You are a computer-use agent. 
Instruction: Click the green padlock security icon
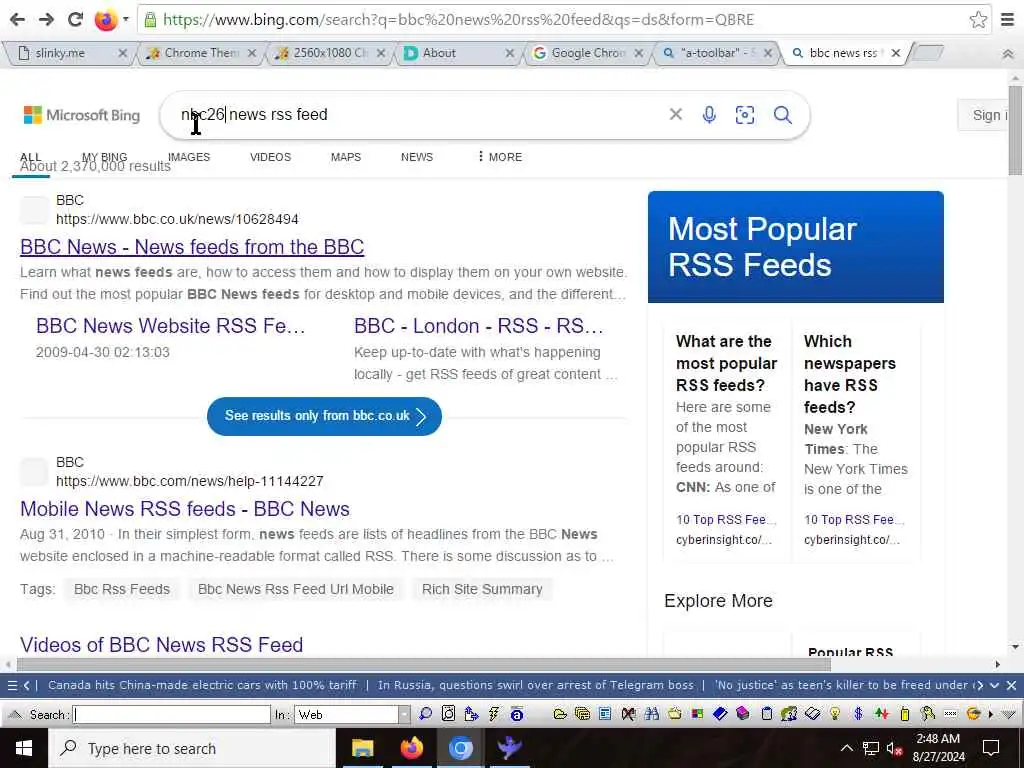click(x=150, y=20)
